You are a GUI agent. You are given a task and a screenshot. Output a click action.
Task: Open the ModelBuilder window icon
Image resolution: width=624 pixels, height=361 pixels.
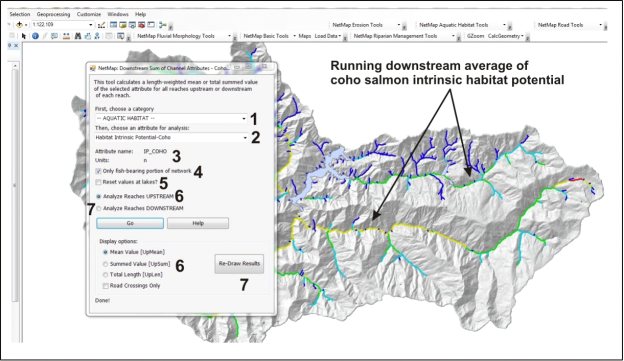[x=163, y=25]
